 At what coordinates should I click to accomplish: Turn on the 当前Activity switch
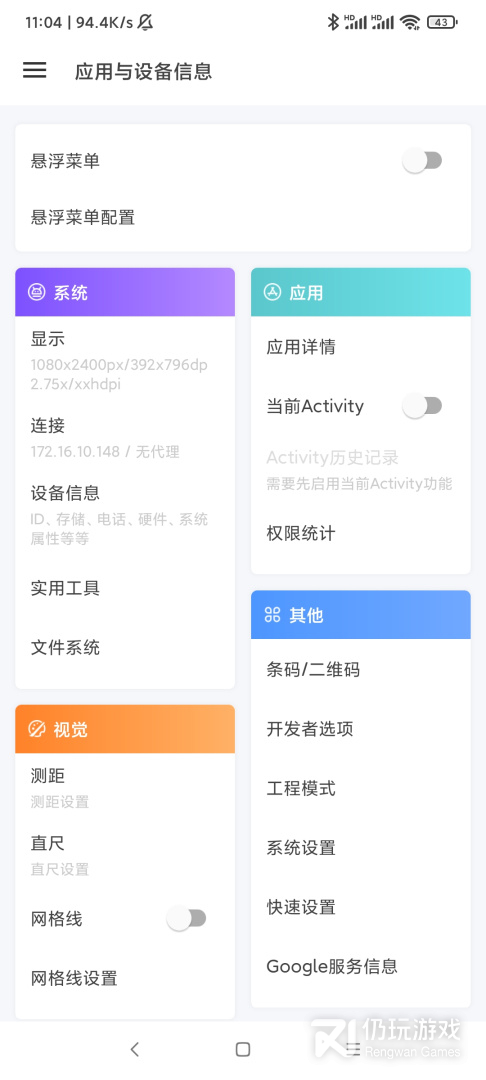coord(422,406)
